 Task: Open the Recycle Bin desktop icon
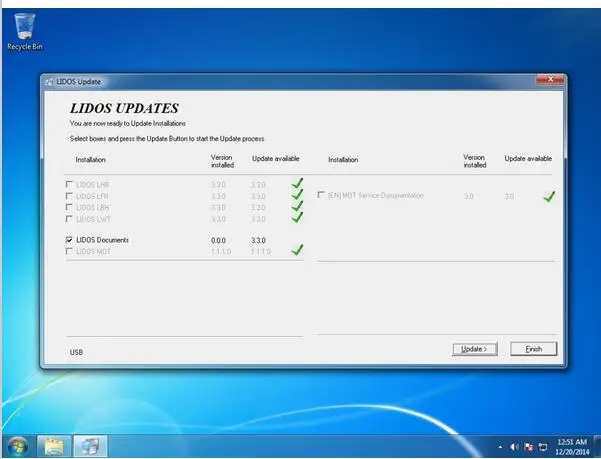pyautogui.click(x=25, y=32)
